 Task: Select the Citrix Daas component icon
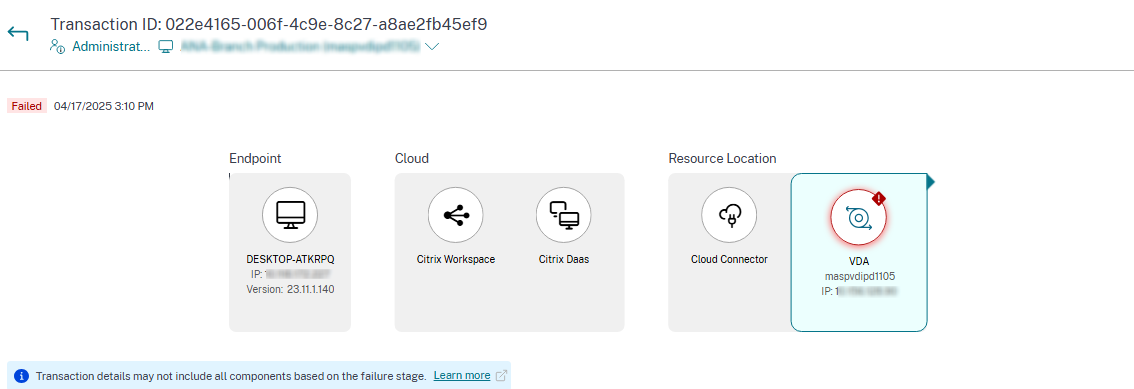coord(563,215)
